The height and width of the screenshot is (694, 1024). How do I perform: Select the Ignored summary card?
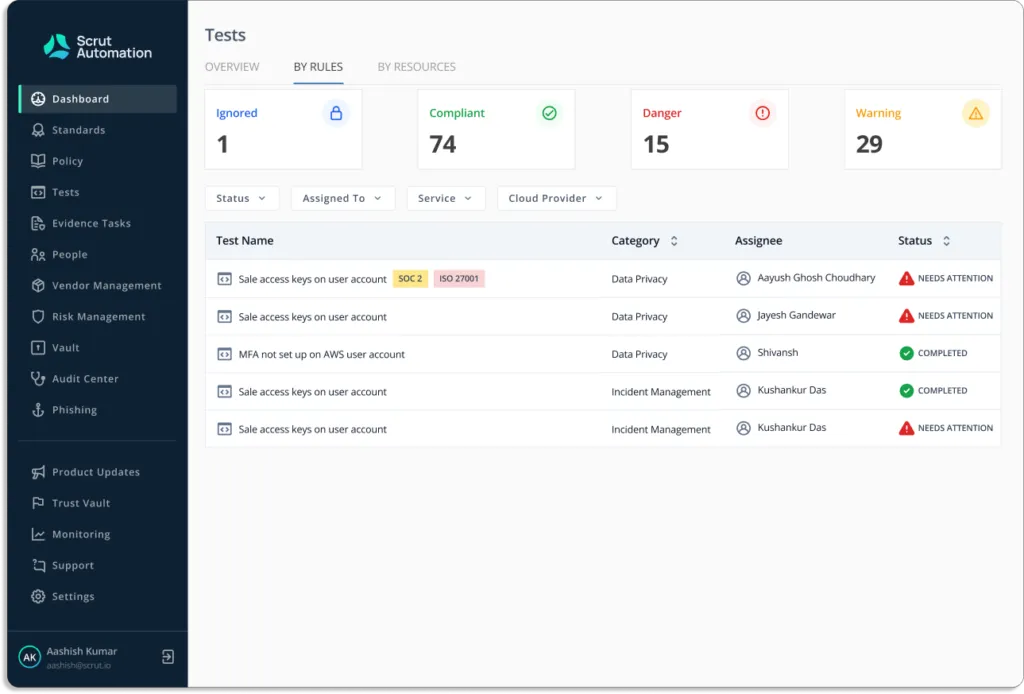coord(283,129)
